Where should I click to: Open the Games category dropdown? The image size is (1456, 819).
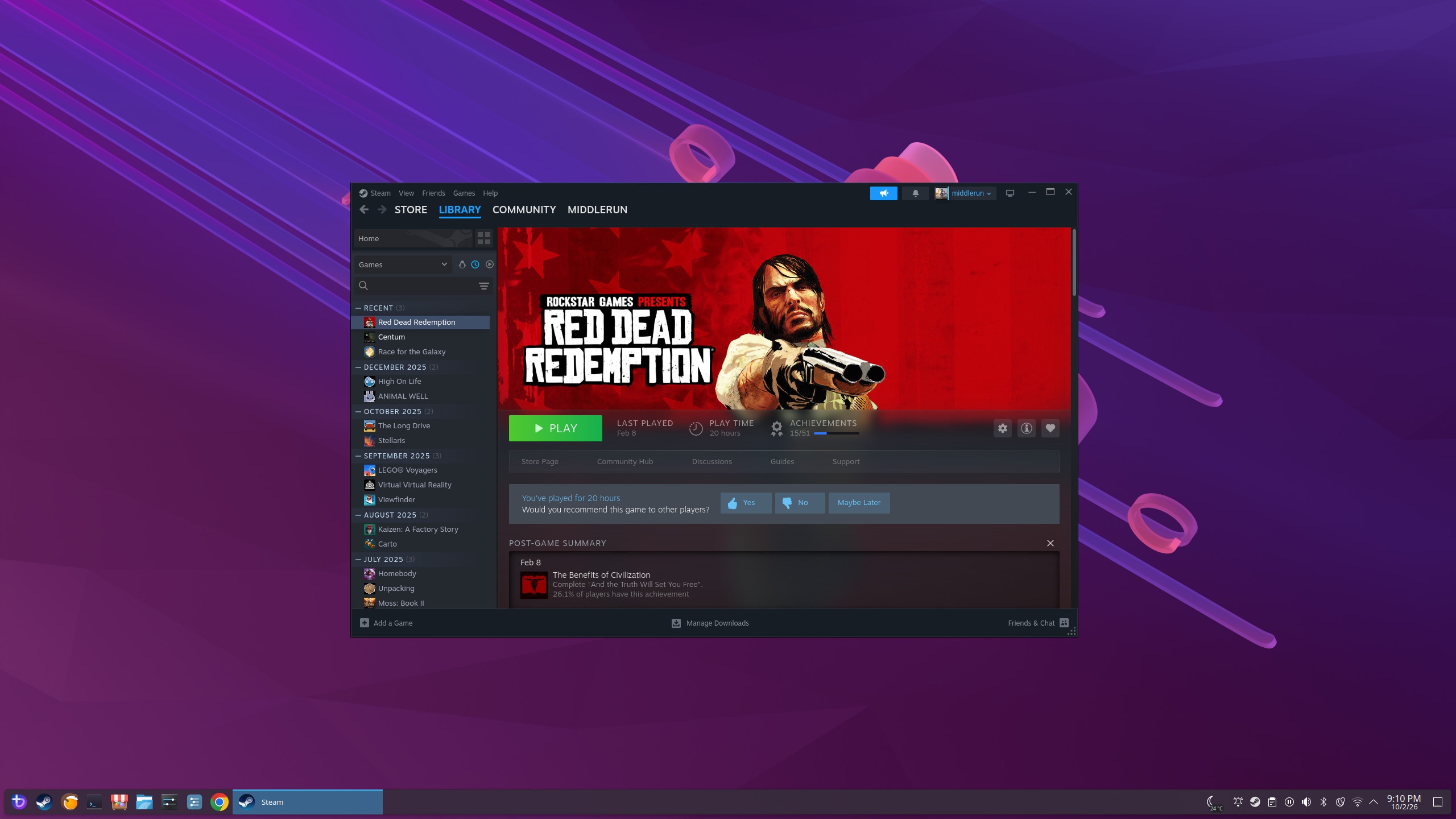point(403,264)
